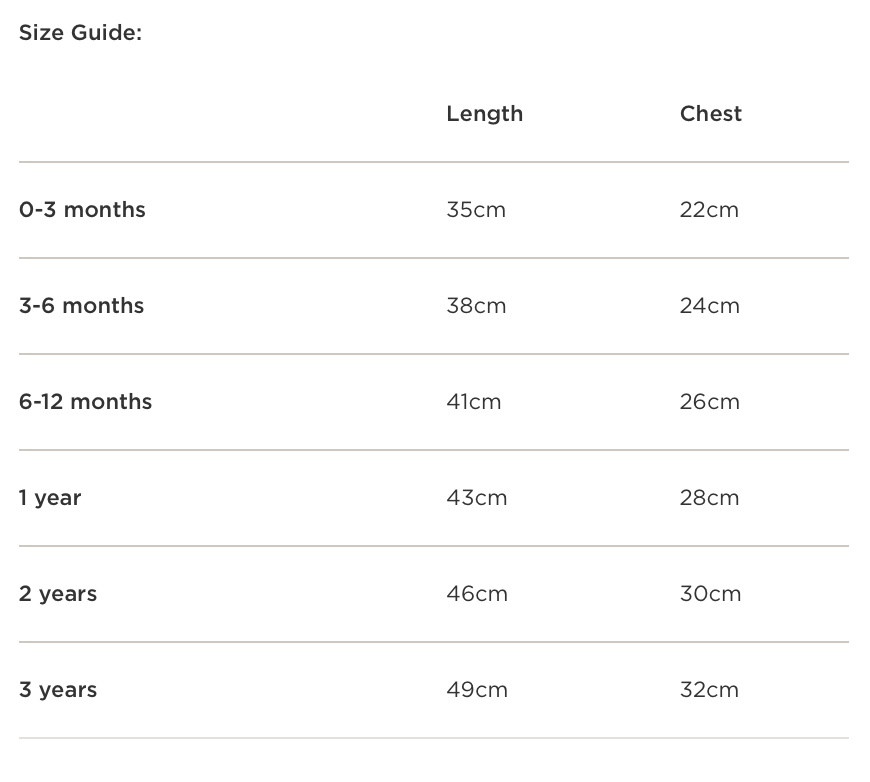
Task: Select the 22cm chest measurement
Action: (x=709, y=210)
